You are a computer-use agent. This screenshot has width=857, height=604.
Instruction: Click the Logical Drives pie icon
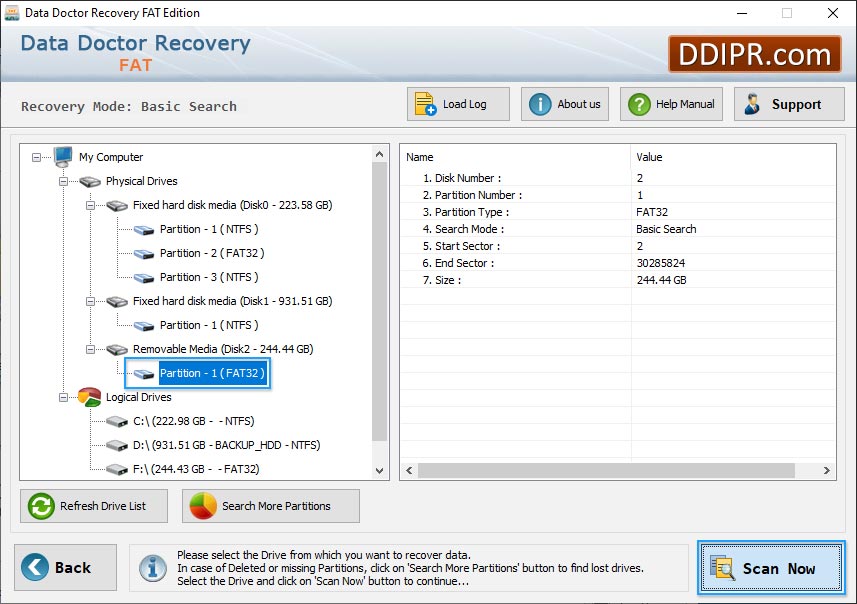tap(90, 397)
